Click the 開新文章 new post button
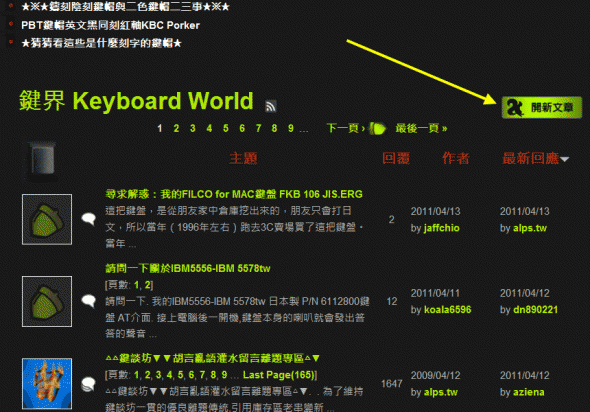 [x=541, y=108]
